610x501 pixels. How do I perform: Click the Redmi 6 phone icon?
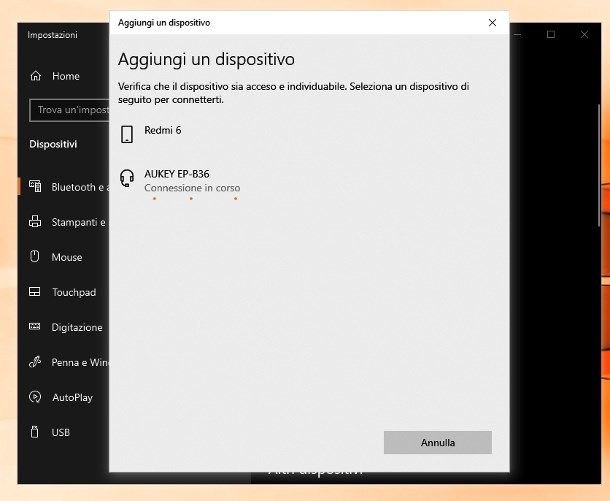point(127,134)
